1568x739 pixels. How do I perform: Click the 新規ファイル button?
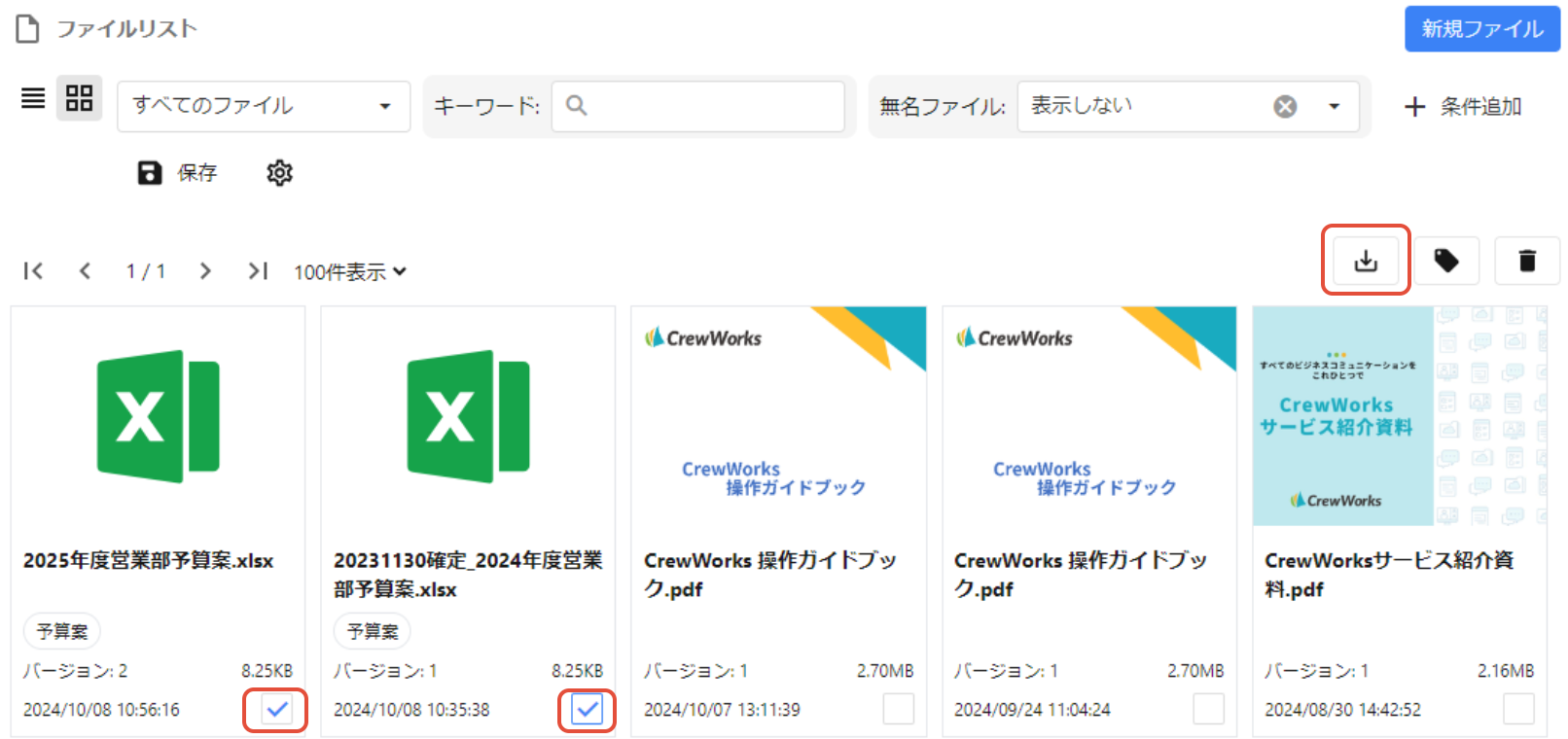[x=1482, y=29]
